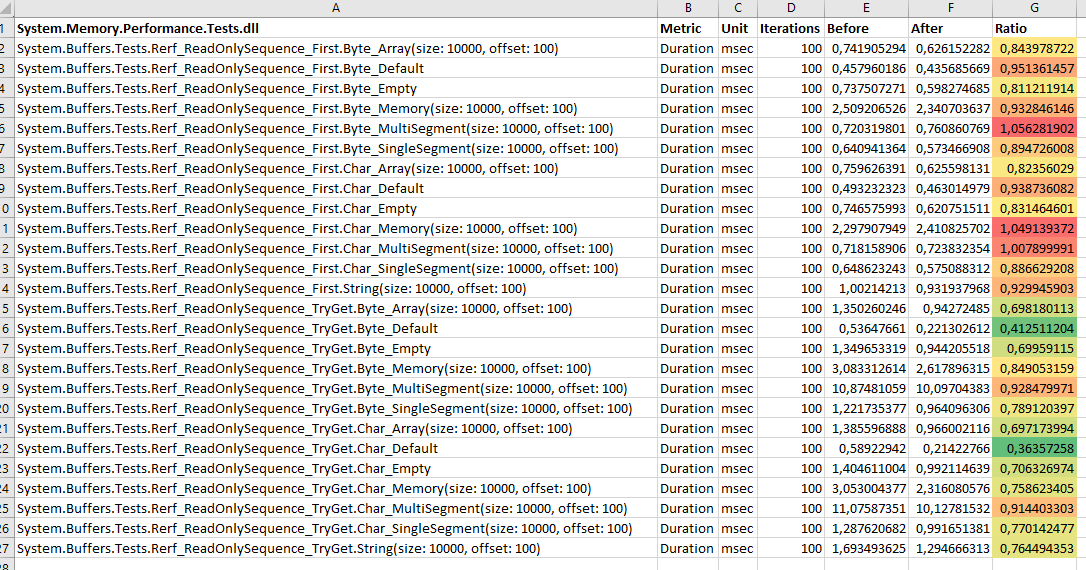Click Before value 1,00214213
This screenshot has width=1086, height=570.
coord(866,289)
